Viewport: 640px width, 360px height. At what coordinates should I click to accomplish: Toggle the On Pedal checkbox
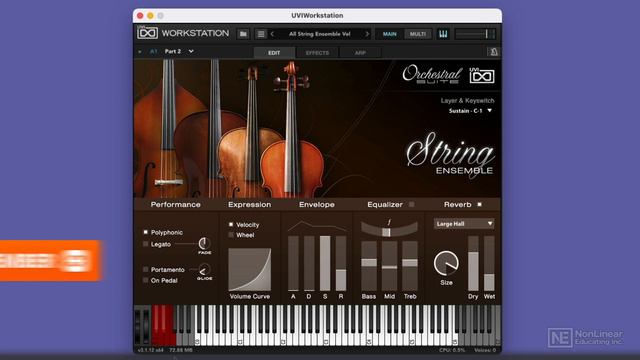point(145,280)
